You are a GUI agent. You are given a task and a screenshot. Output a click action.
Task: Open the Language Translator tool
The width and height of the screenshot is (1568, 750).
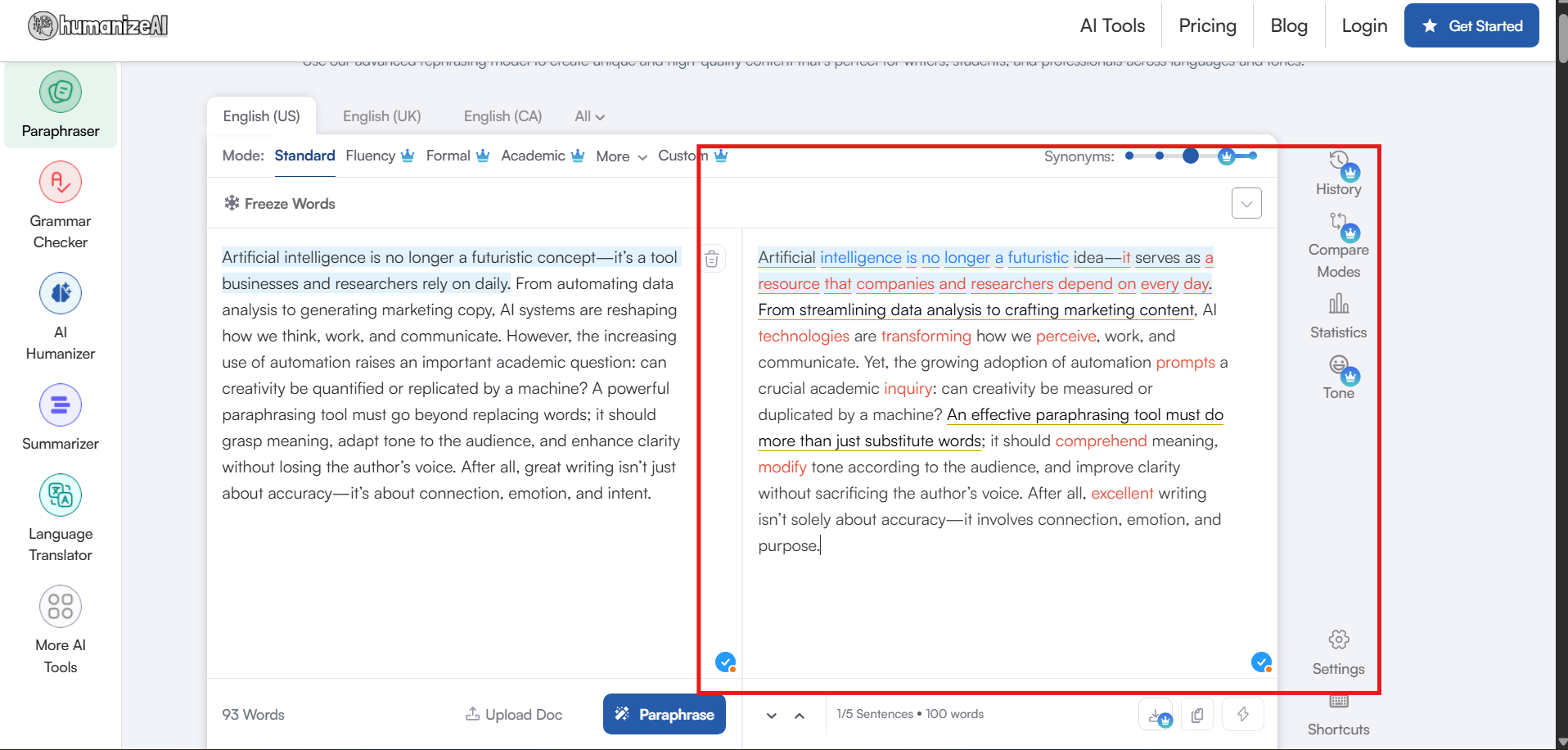pyautogui.click(x=60, y=517)
